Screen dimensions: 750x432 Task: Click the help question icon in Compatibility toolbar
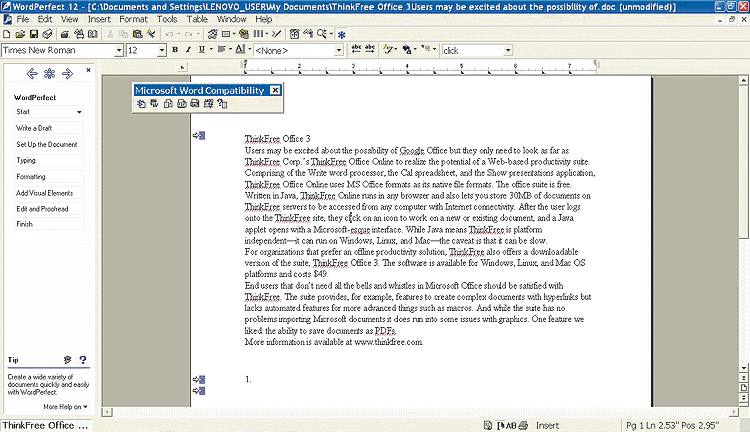pos(222,104)
